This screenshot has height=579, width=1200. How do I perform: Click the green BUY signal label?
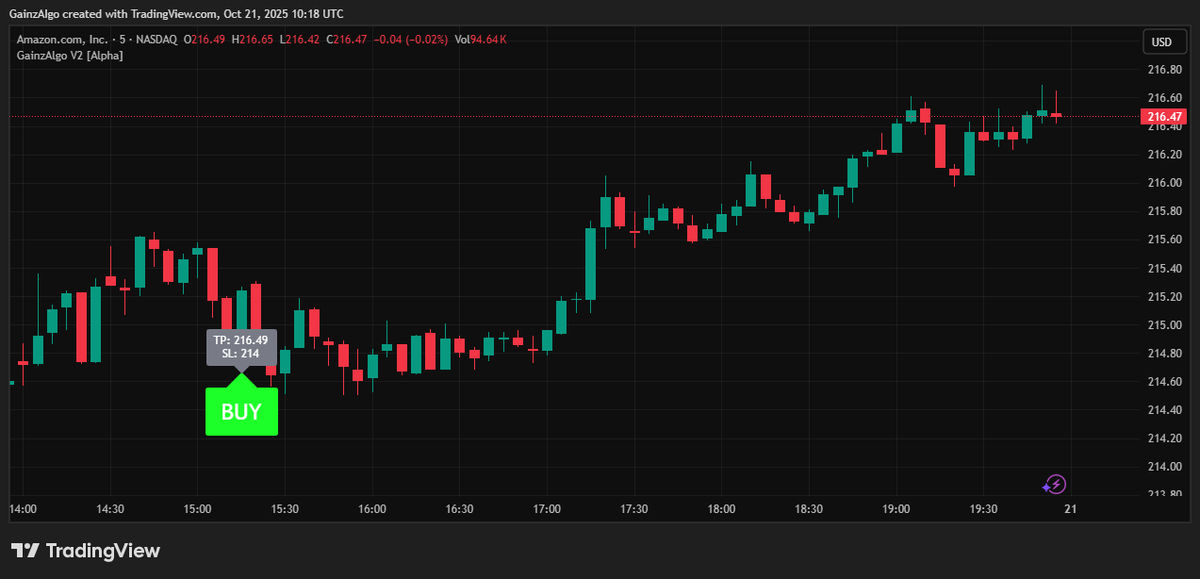[x=241, y=412]
